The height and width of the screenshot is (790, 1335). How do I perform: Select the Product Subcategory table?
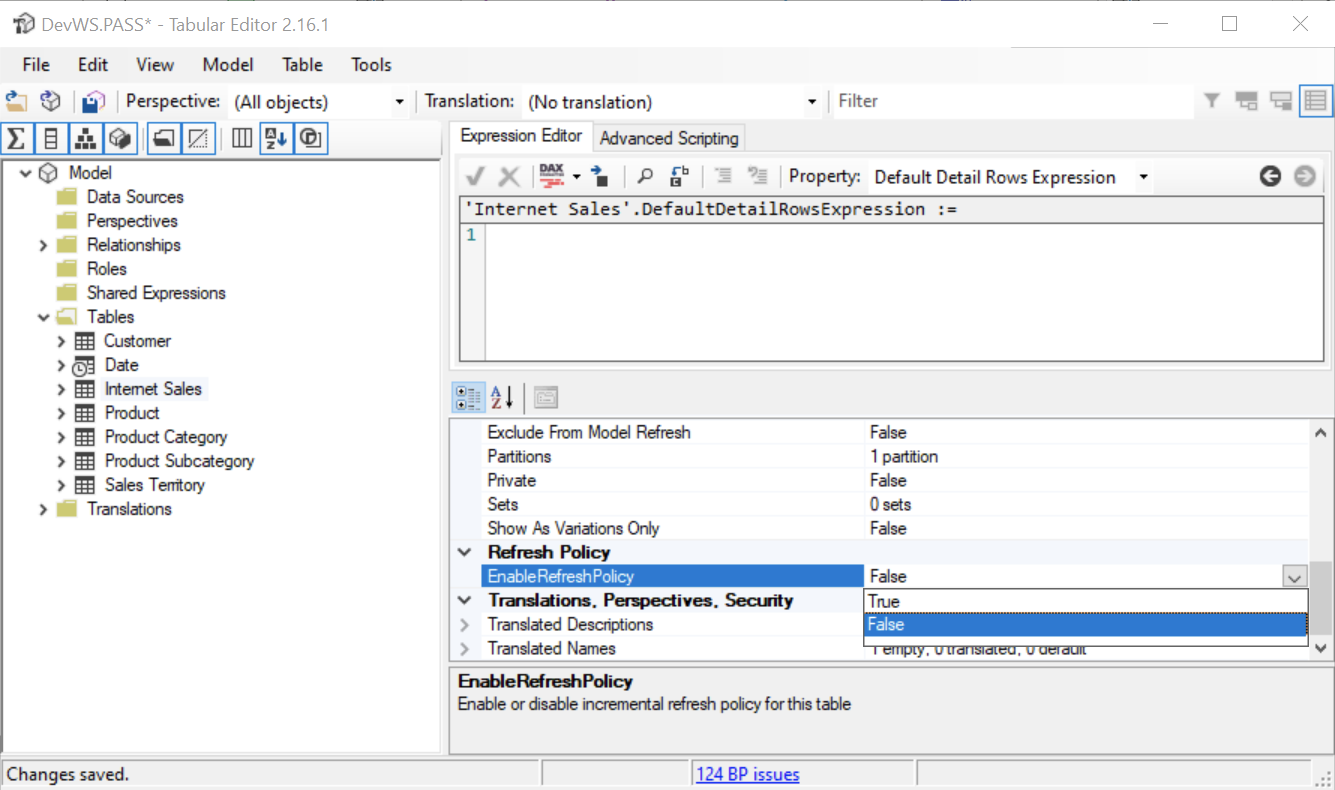[x=179, y=461]
